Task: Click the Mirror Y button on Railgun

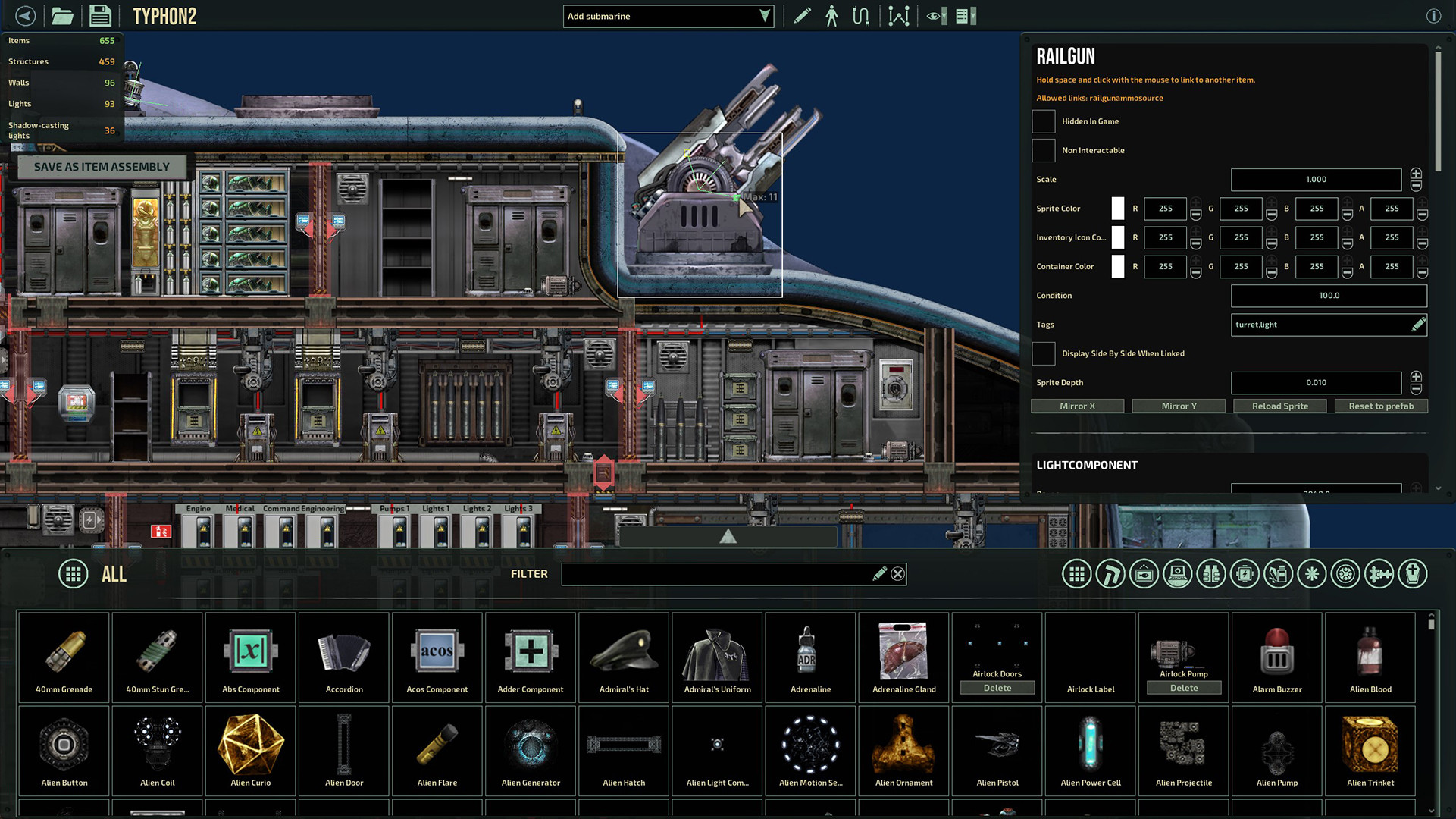Action: (x=1178, y=406)
